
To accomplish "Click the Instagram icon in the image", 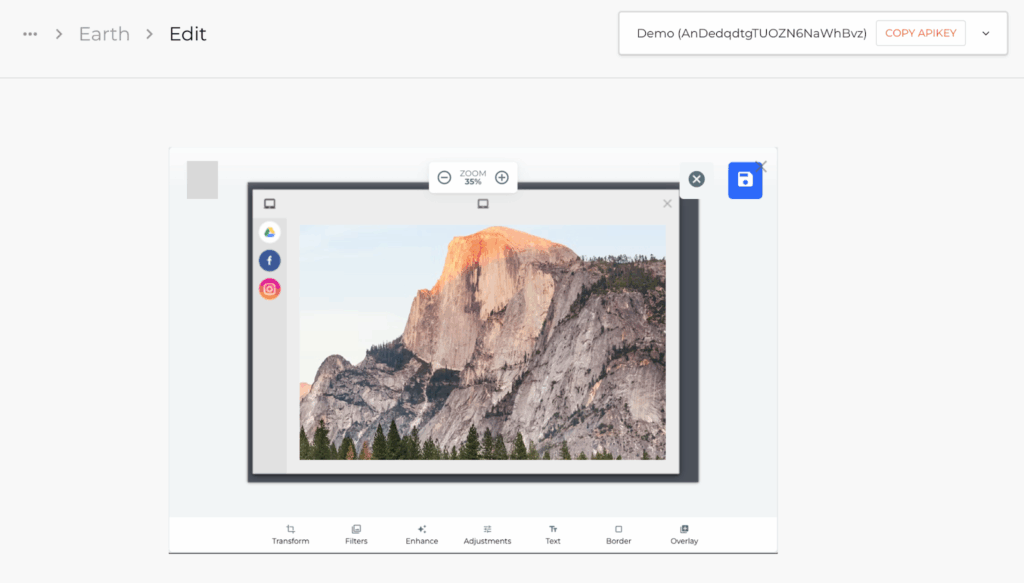I will [x=270, y=289].
